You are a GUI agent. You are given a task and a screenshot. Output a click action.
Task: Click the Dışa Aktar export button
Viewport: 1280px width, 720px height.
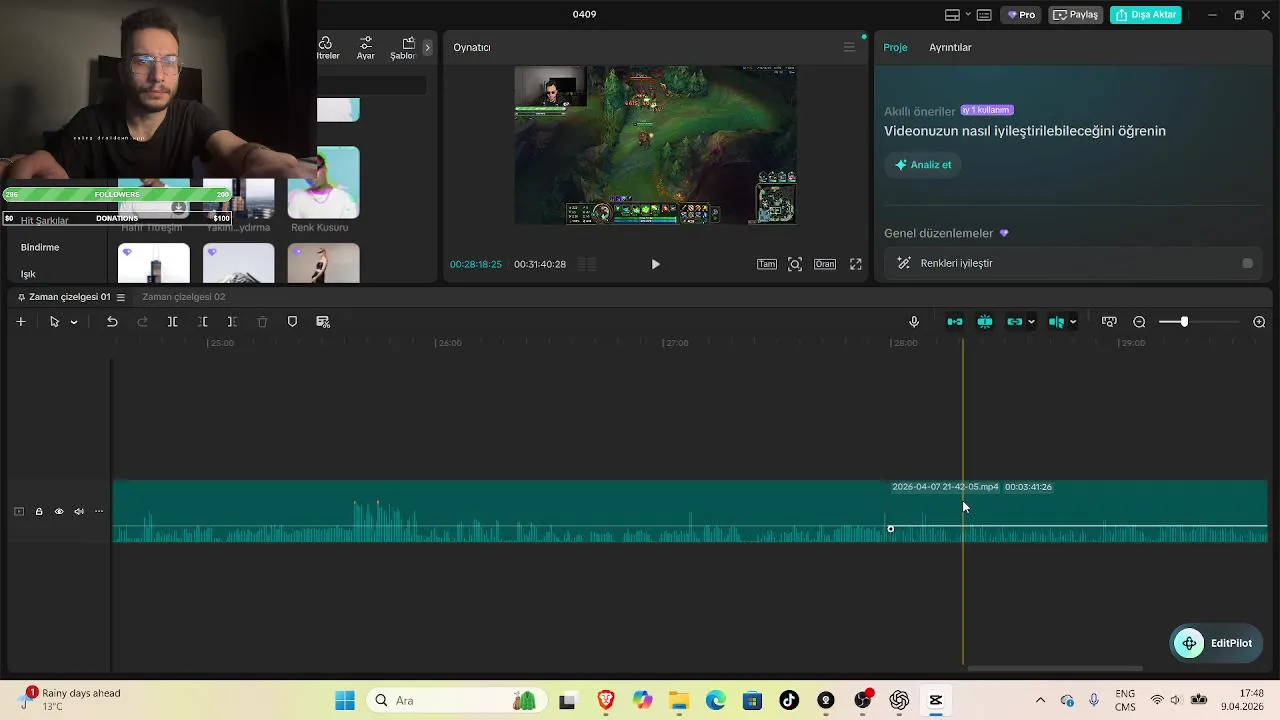1146,15
